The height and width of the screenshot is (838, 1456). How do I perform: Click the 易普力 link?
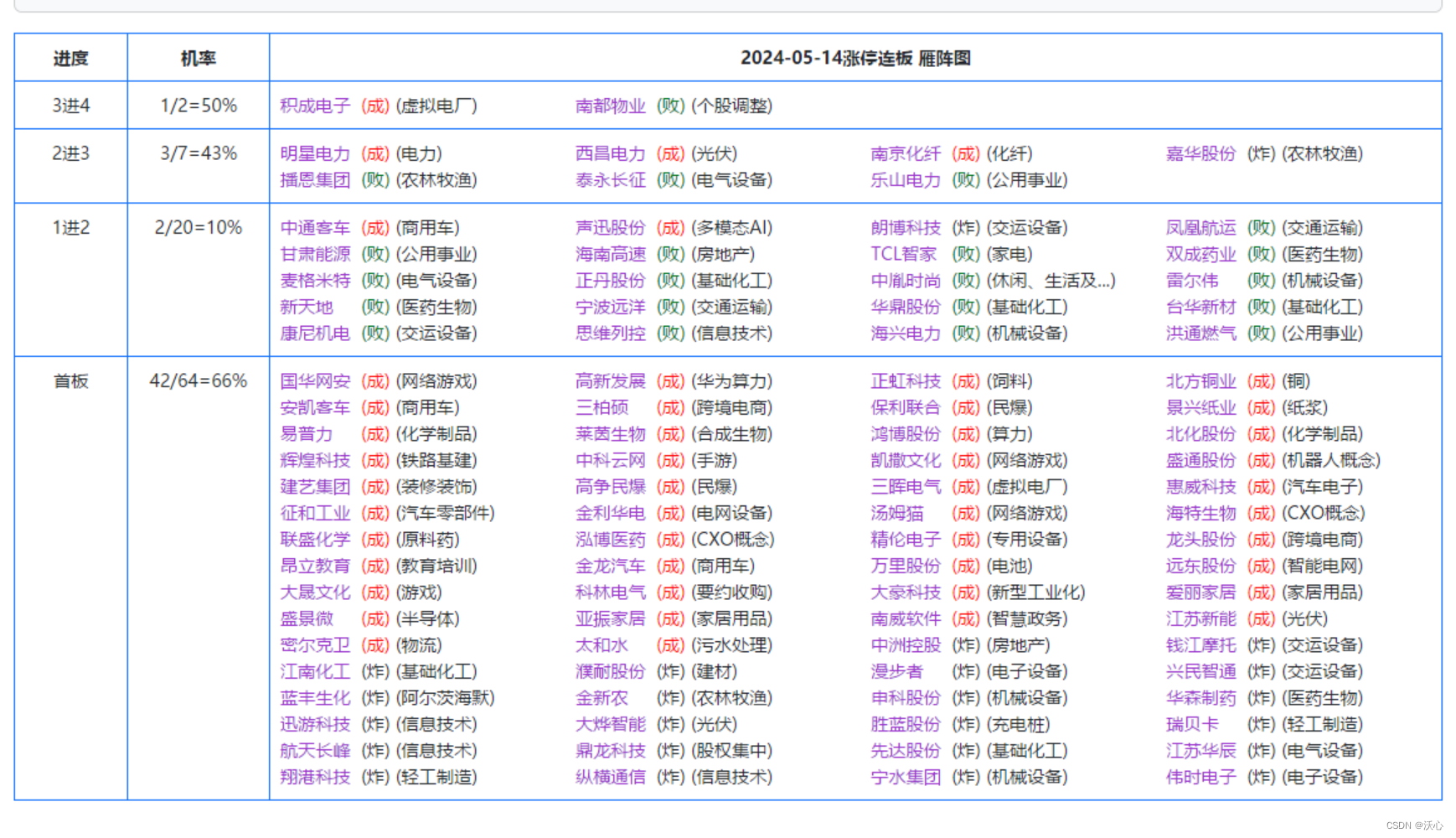(306, 434)
